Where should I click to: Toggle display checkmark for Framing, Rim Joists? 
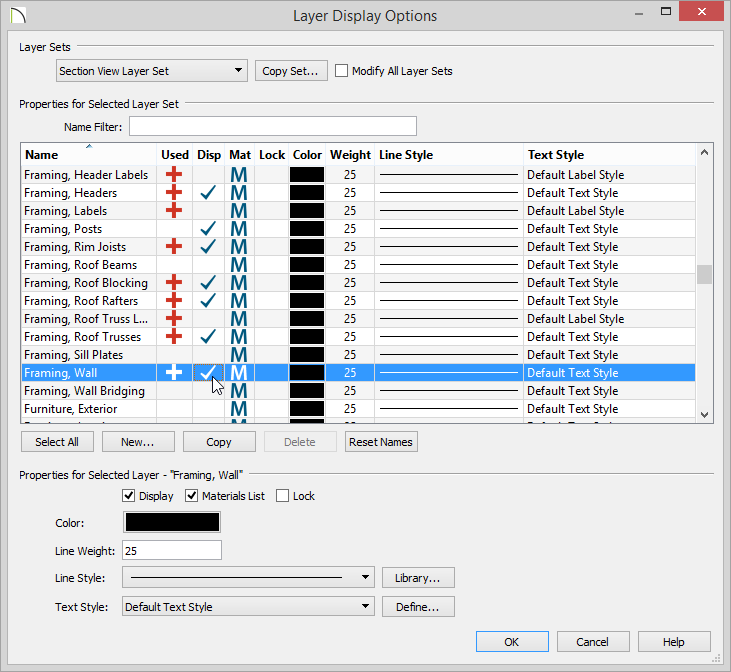point(208,246)
